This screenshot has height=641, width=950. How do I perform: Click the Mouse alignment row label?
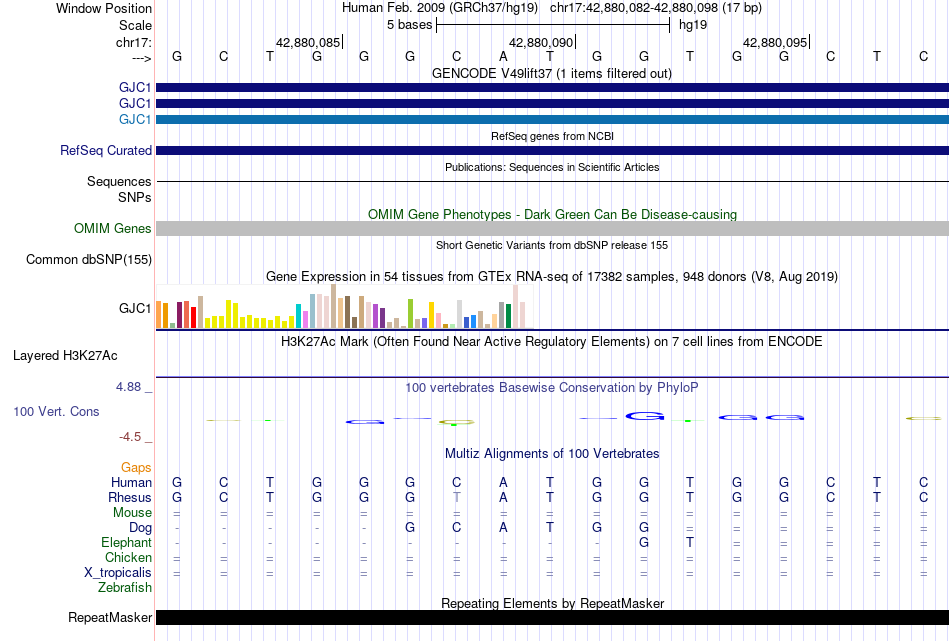click(x=132, y=513)
